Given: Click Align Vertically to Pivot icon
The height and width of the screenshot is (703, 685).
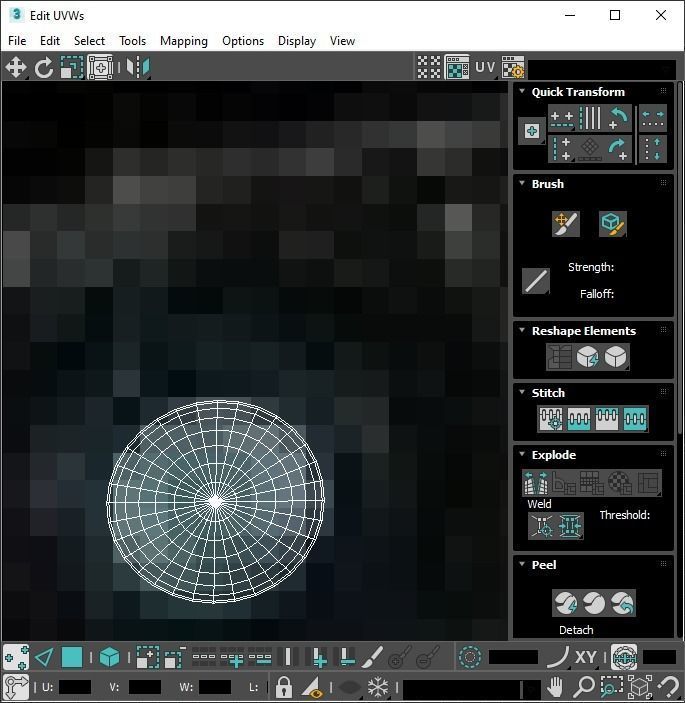Looking at the screenshot, I should (562, 149).
